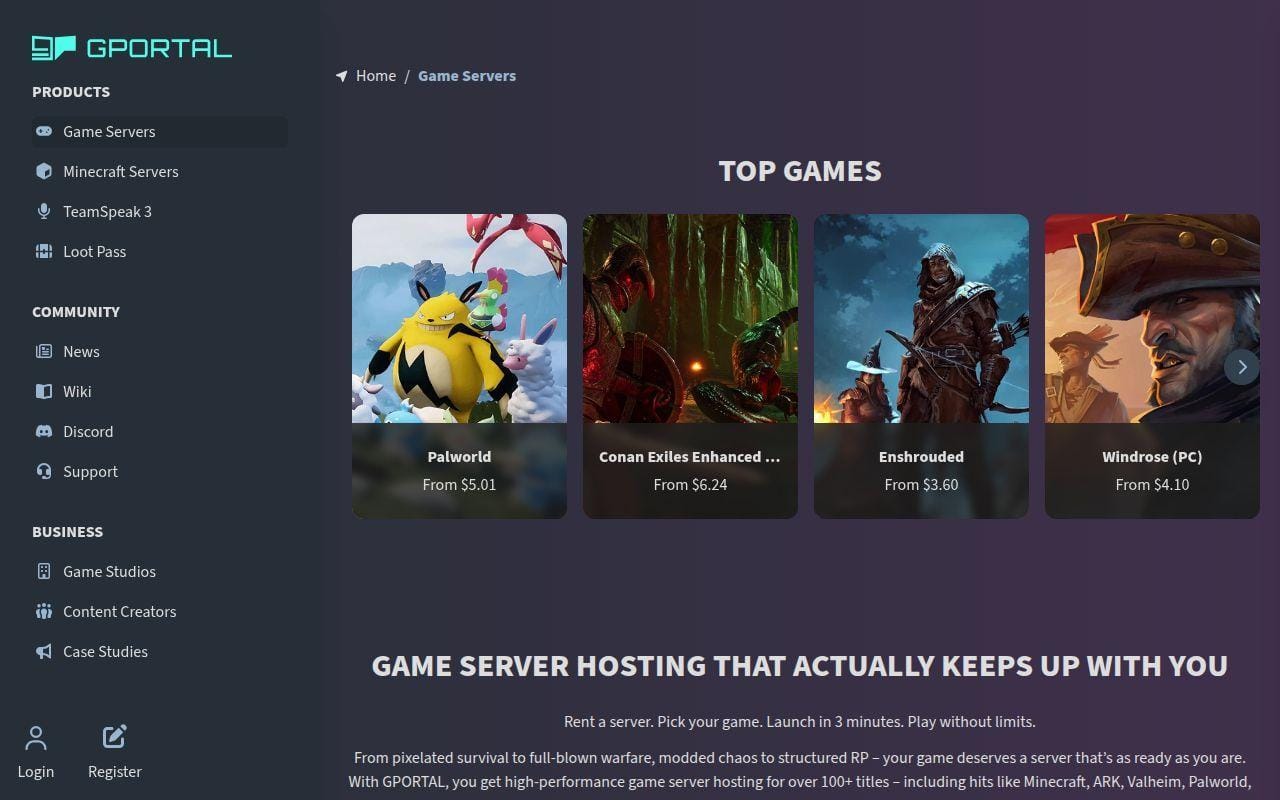
Task: Open the Palworld game card image
Action: pyautogui.click(x=459, y=318)
